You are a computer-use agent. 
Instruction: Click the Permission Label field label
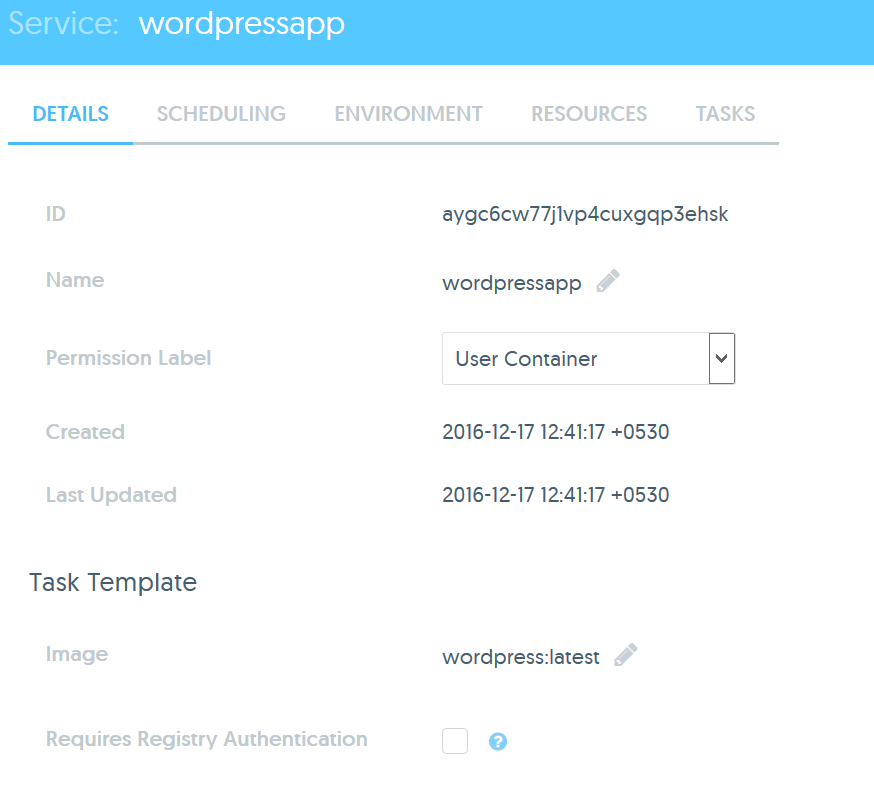pyautogui.click(x=129, y=358)
